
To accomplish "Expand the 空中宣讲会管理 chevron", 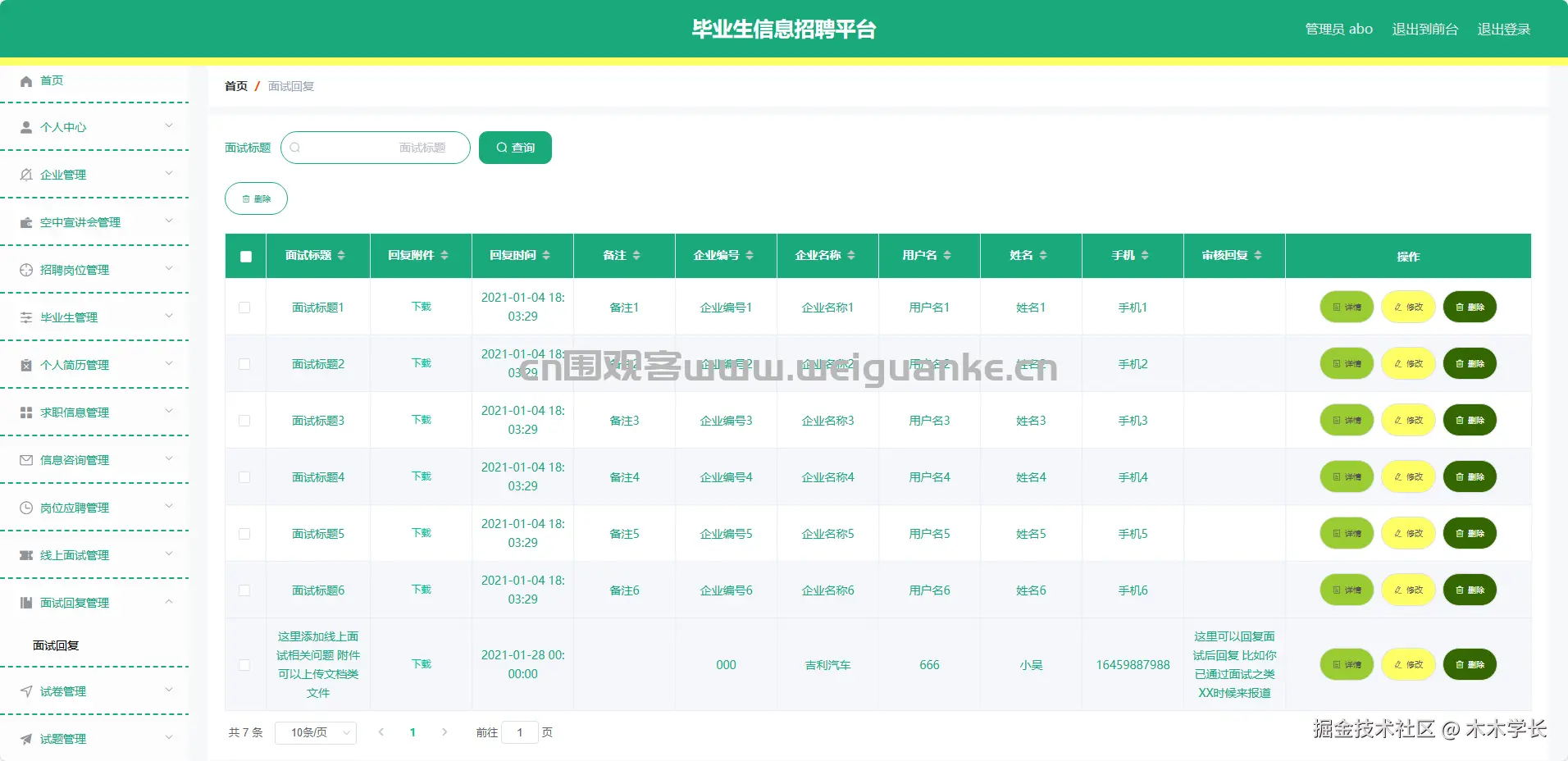I will pyautogui.click(x=169, y=221).
